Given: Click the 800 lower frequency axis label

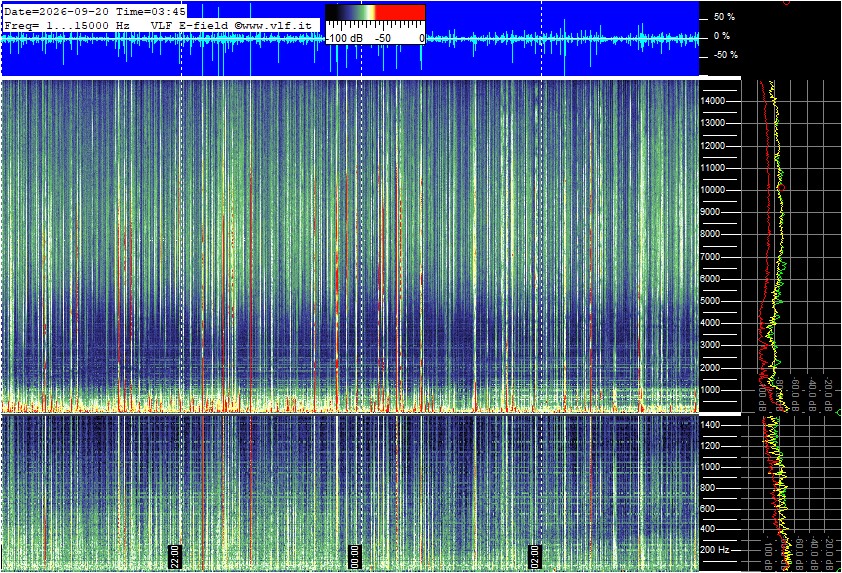Looking at the screenshot, I should (707, 488).
